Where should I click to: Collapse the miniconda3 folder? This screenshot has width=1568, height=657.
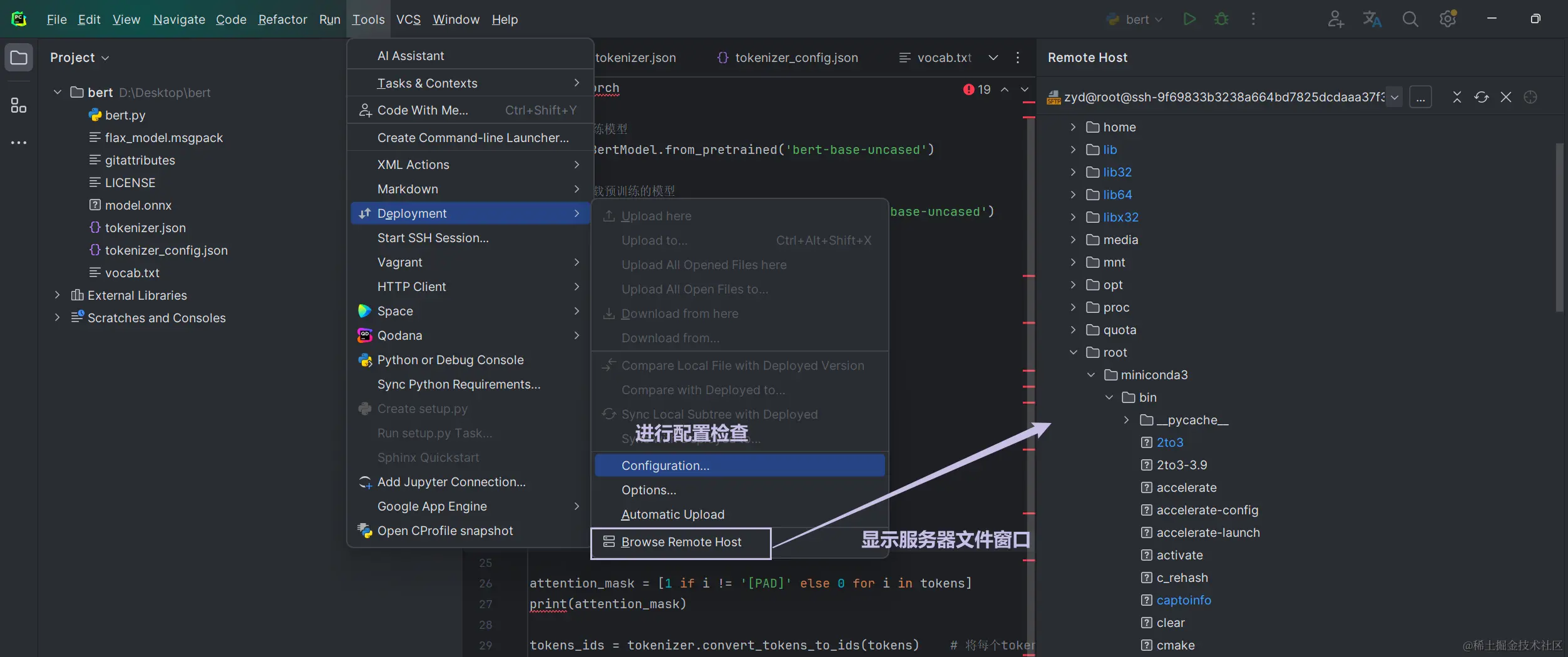(x=1091, y=375)
